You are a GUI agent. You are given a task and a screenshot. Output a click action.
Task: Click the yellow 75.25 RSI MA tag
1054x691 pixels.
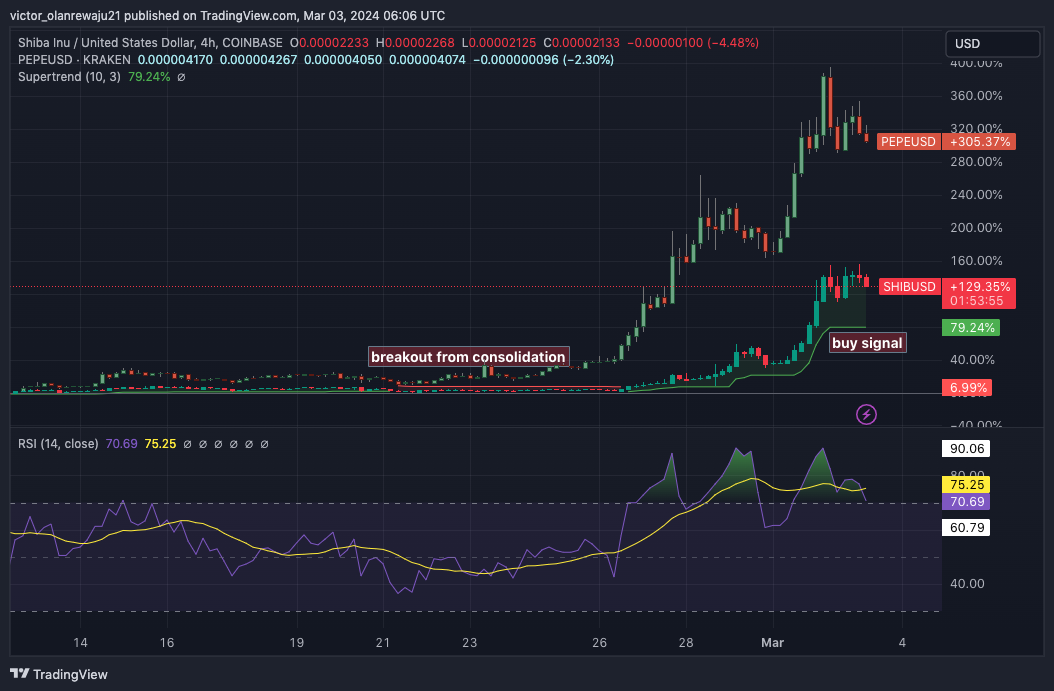tap(966, 485)
